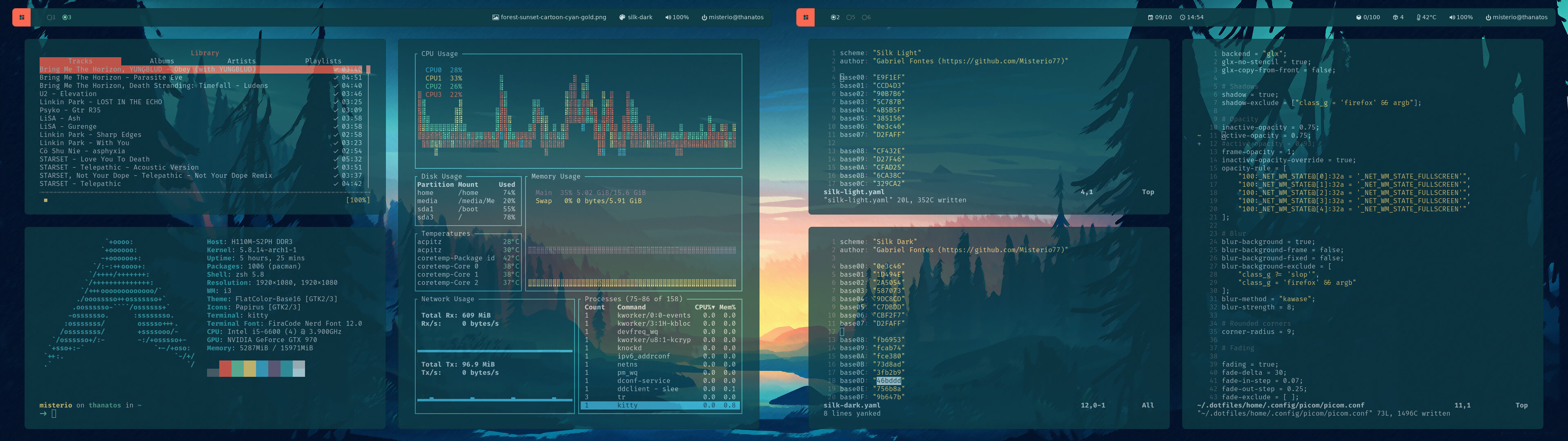Click the sda3 partition row

pos(467,217)
